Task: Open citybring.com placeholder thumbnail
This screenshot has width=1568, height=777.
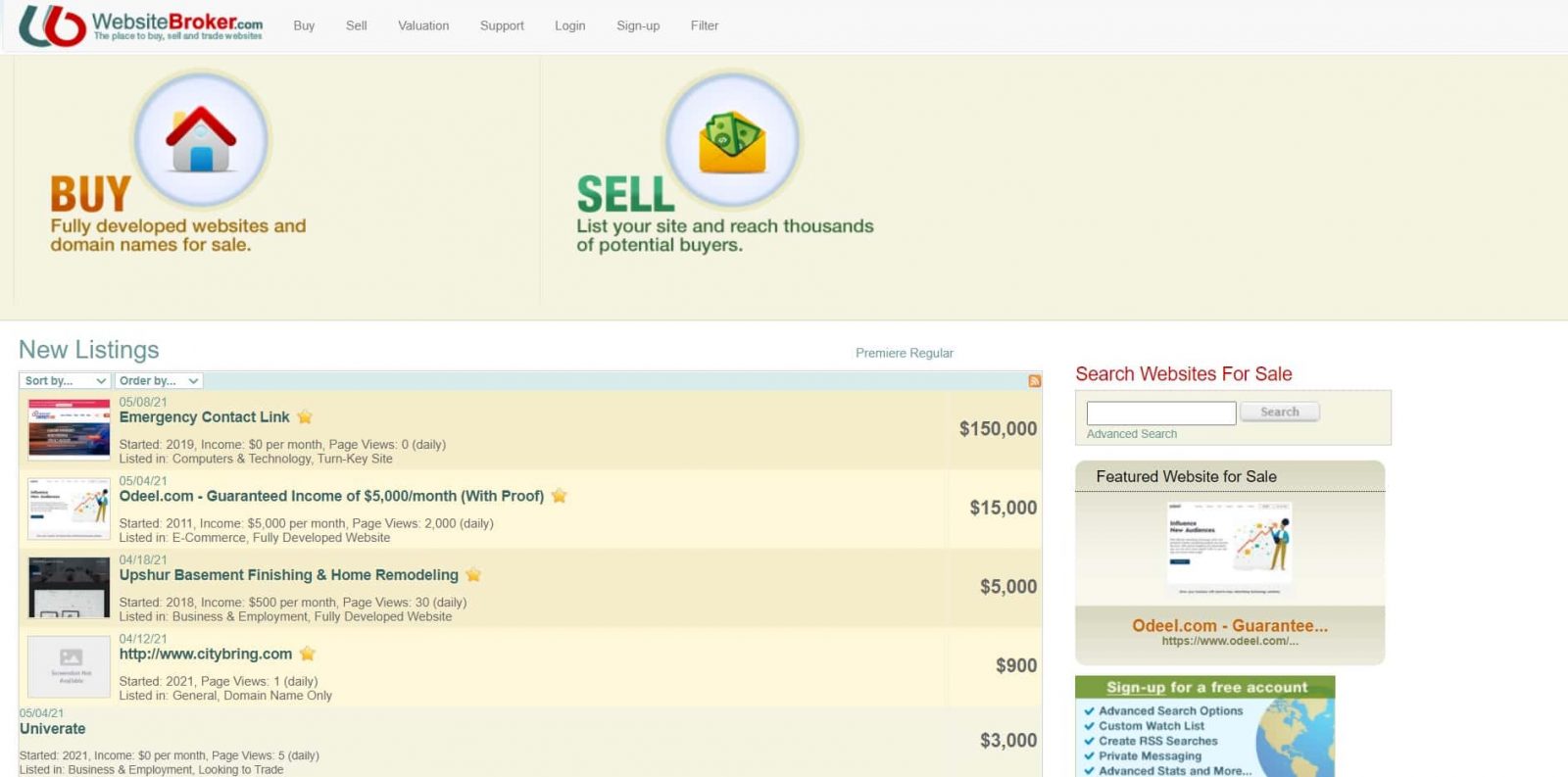Action: 69,666
